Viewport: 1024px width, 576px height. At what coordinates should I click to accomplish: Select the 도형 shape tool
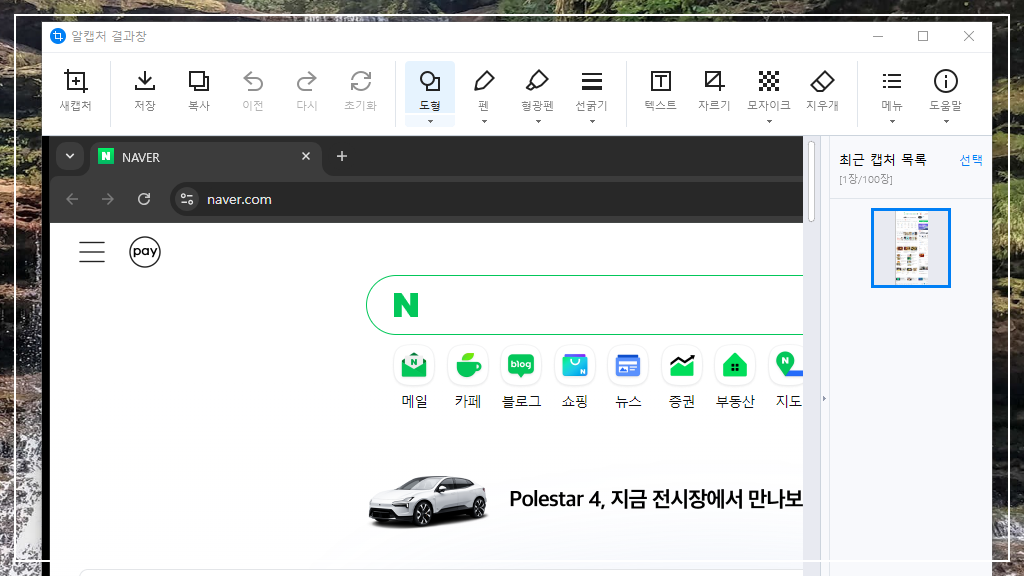pyautogui.click(x=430, y=88)
